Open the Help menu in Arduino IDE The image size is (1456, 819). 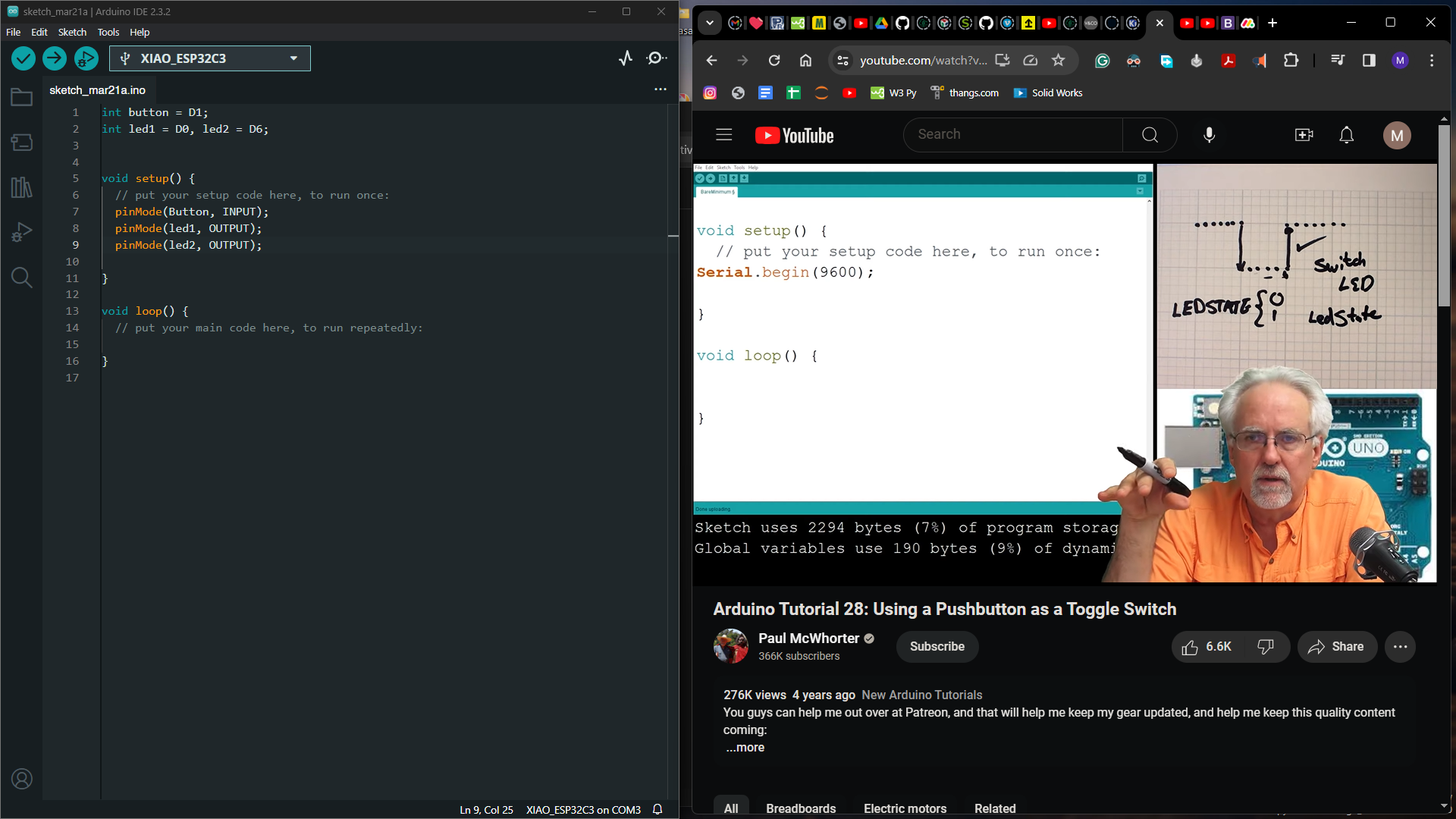(140, 32)
